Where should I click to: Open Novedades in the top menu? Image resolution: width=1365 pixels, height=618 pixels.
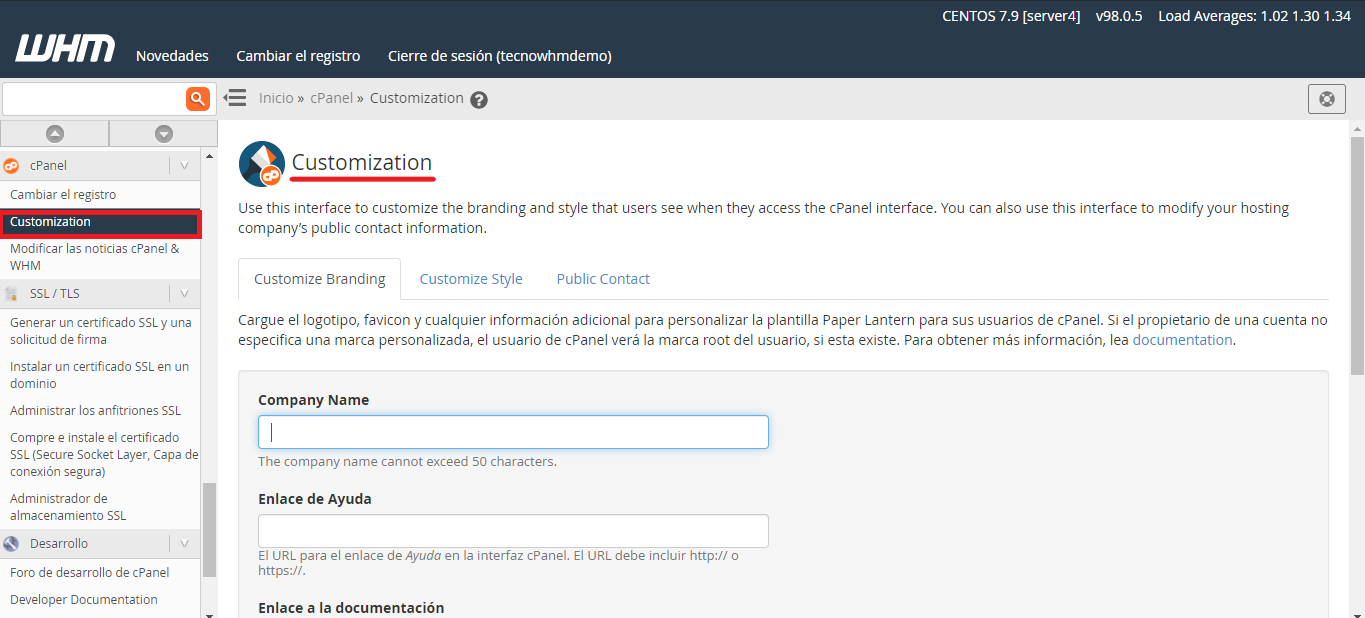coord(172,56)
